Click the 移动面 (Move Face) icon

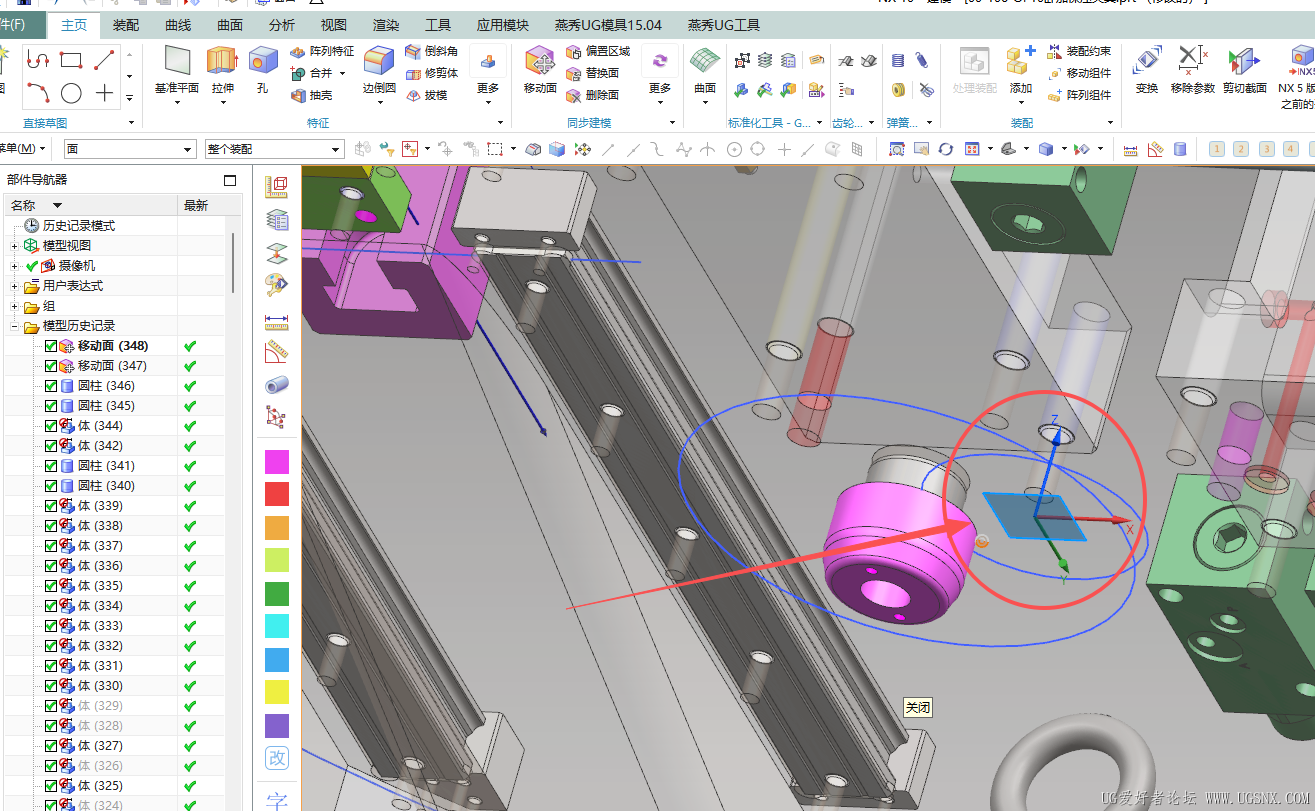point(540,63)
